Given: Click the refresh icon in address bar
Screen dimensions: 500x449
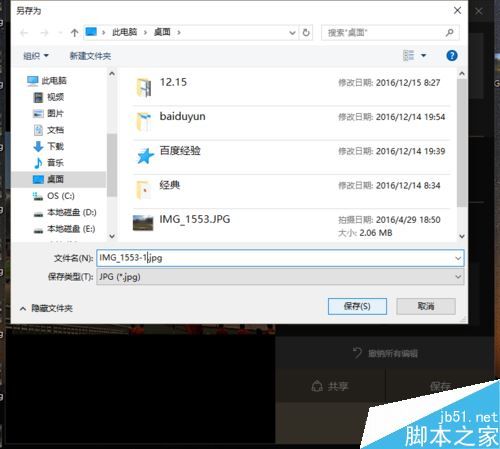Looking at the screenshot, I should pos(306,32).
